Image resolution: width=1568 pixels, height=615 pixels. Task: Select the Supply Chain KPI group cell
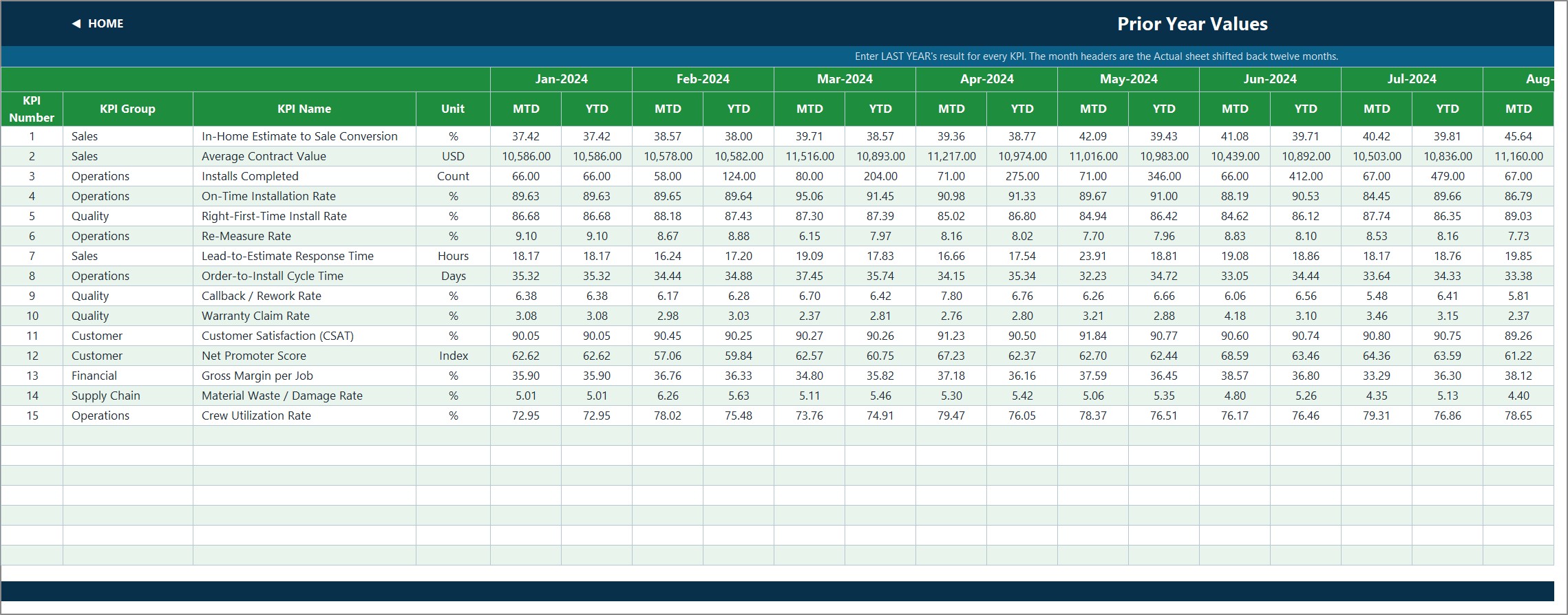[128, 396]
